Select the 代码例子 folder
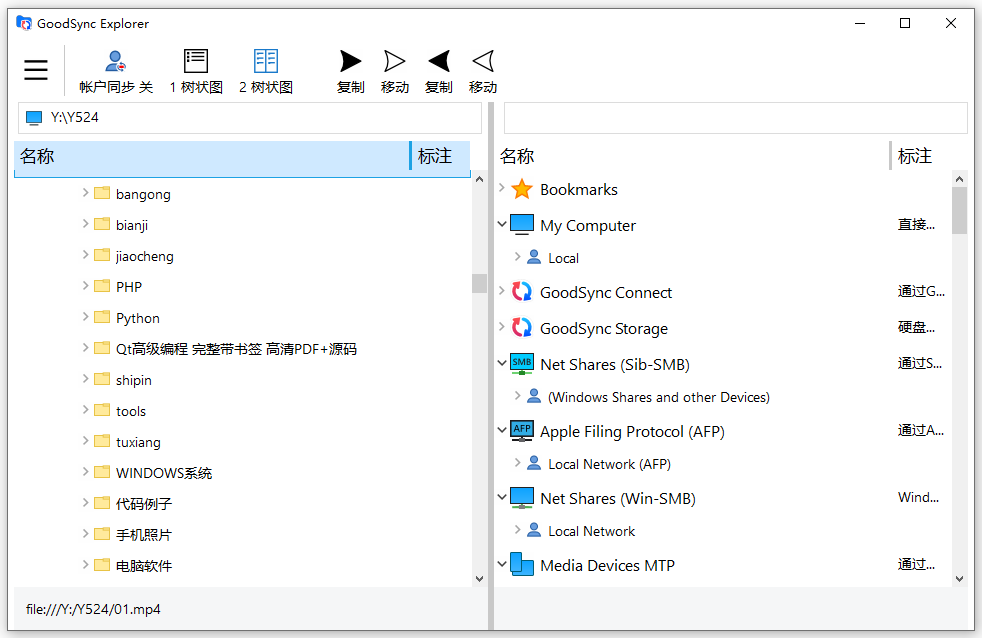 tap(143, 503)
